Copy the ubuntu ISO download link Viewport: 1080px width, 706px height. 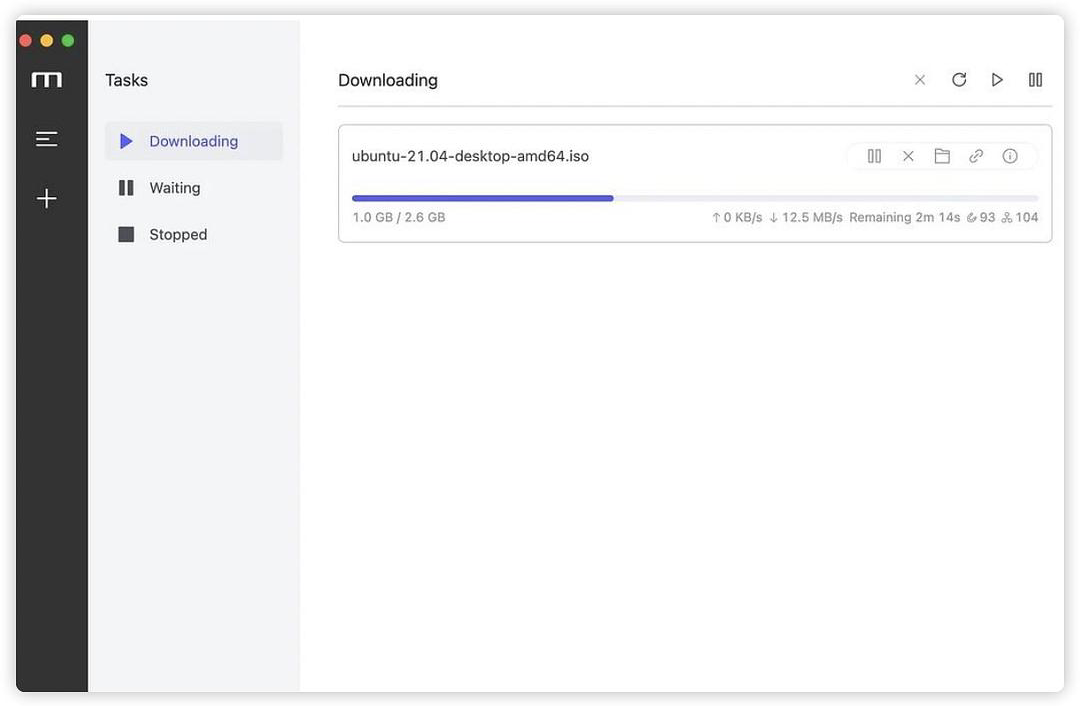click(976, 156)
